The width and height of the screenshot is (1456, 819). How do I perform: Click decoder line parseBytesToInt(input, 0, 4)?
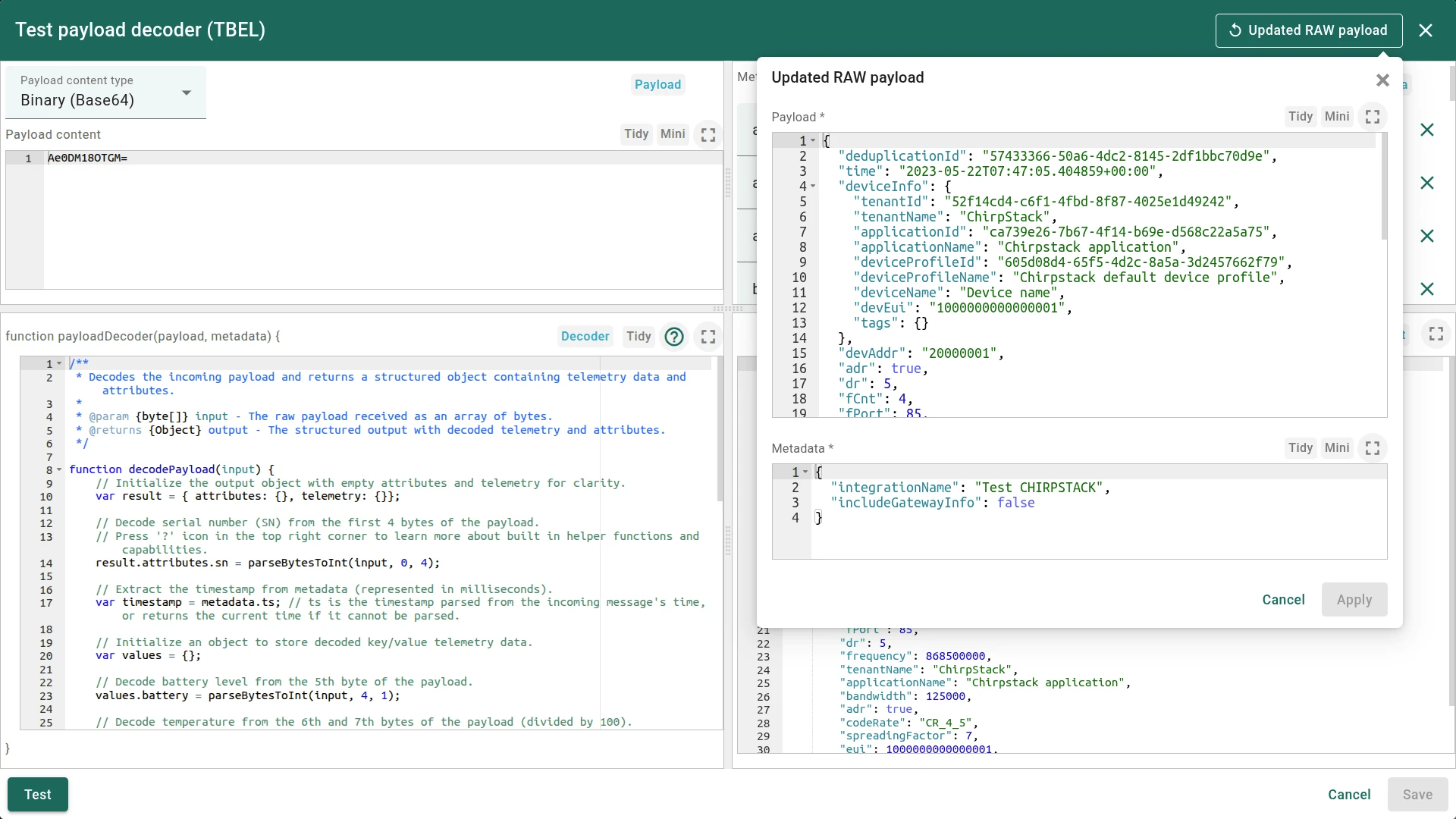coord(268,563)
